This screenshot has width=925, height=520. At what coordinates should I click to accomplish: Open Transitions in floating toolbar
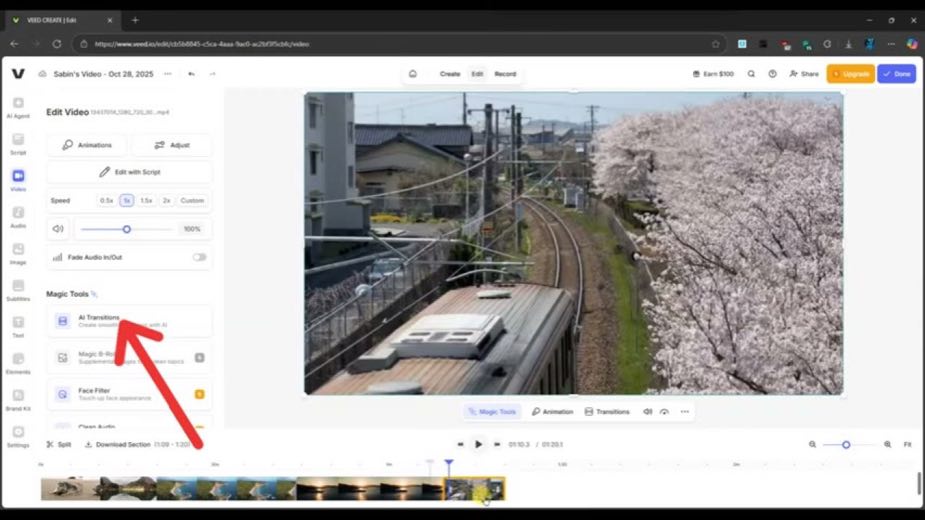tap(607, 411)
